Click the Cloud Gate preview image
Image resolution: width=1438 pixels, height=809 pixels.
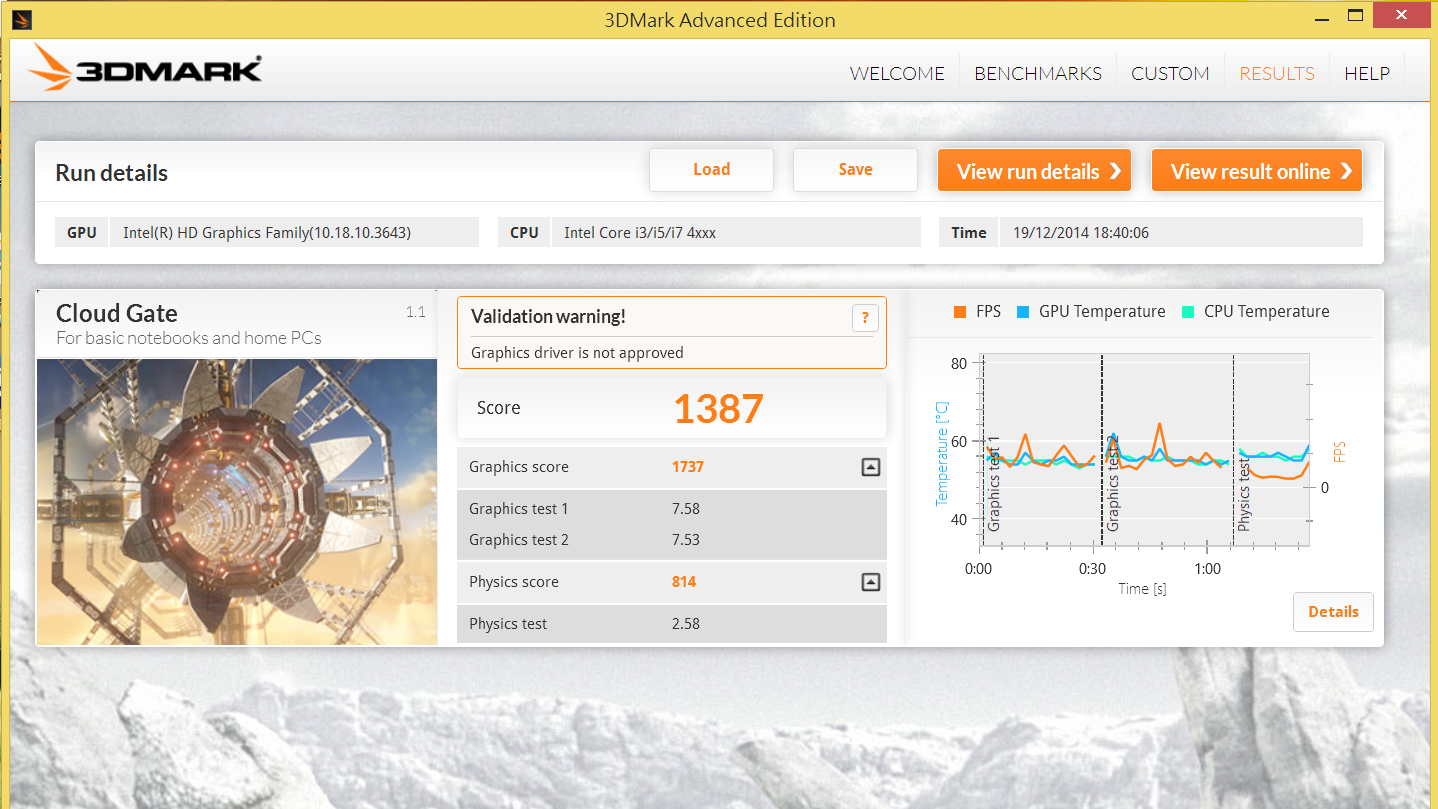pos(237,501)
